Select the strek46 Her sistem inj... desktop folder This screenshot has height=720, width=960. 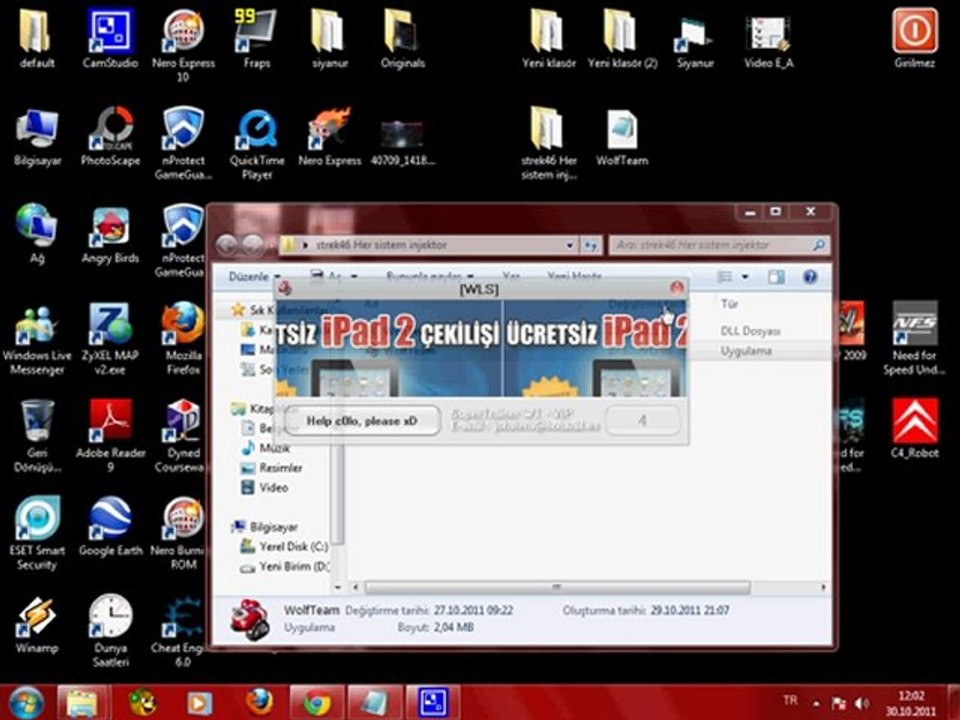click(549, 143)
